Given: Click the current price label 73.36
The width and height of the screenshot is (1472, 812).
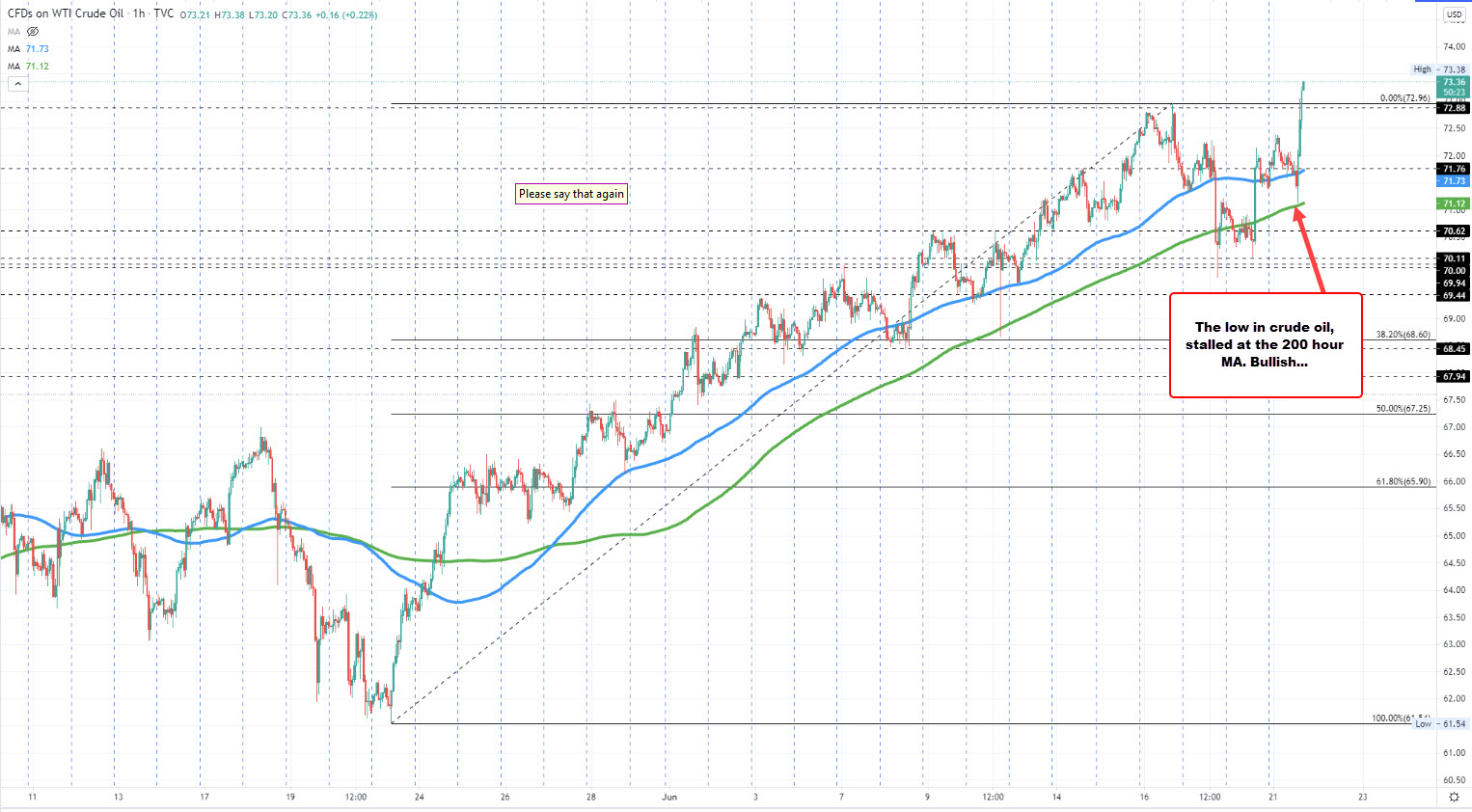Looking at the screenshot, I should [x=1454, y=83].
